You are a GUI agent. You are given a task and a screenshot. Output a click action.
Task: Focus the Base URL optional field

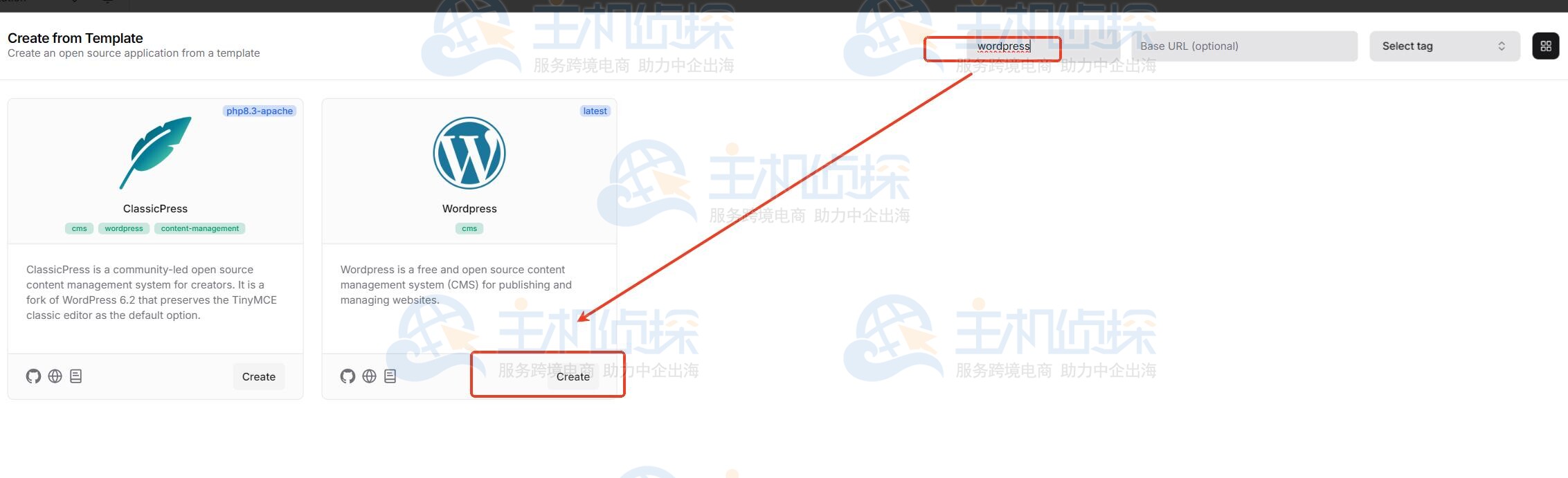[1244, 46]
